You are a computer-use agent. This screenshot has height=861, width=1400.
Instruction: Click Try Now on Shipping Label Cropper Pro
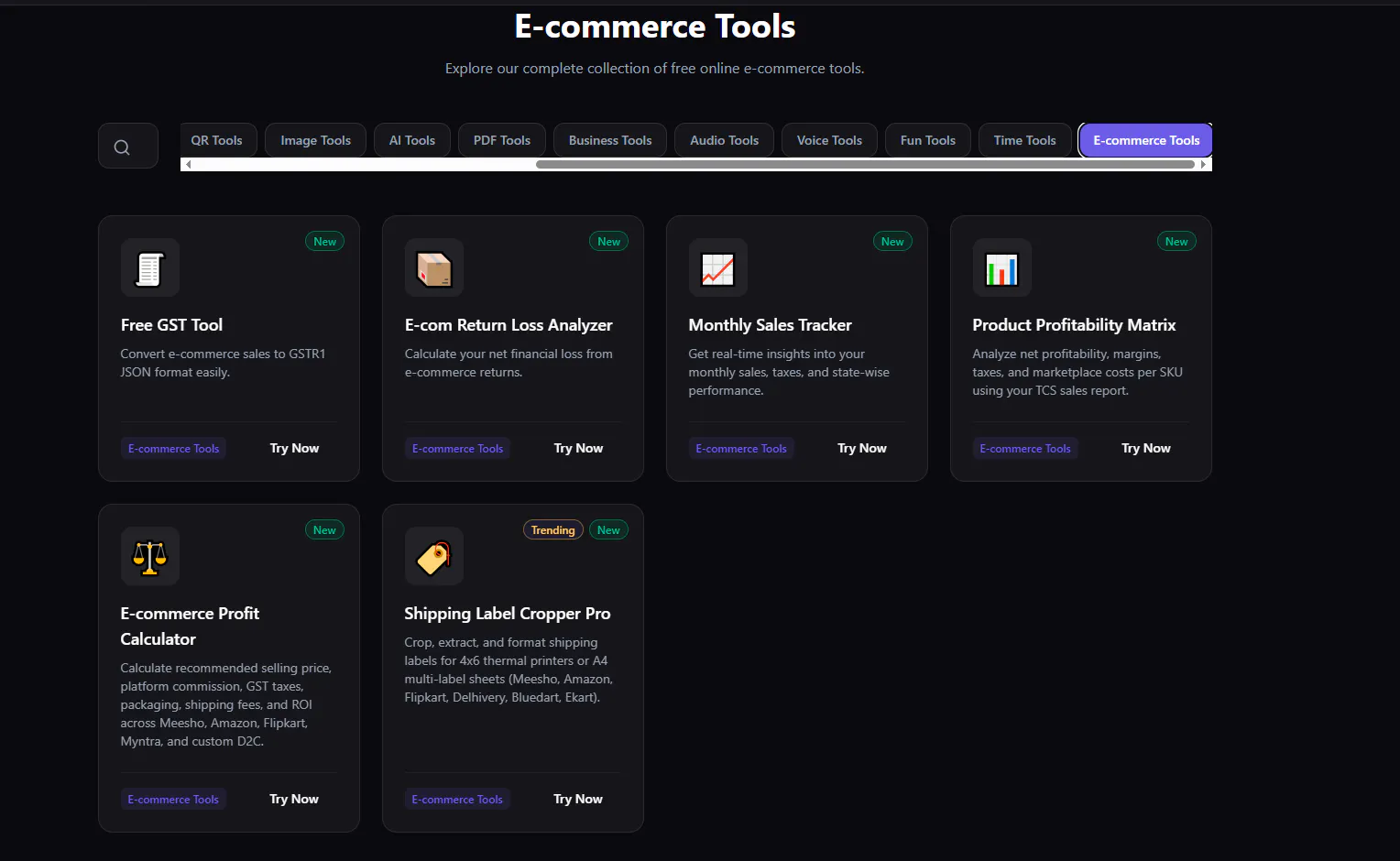pyautogui.click(x=578, y=799)
